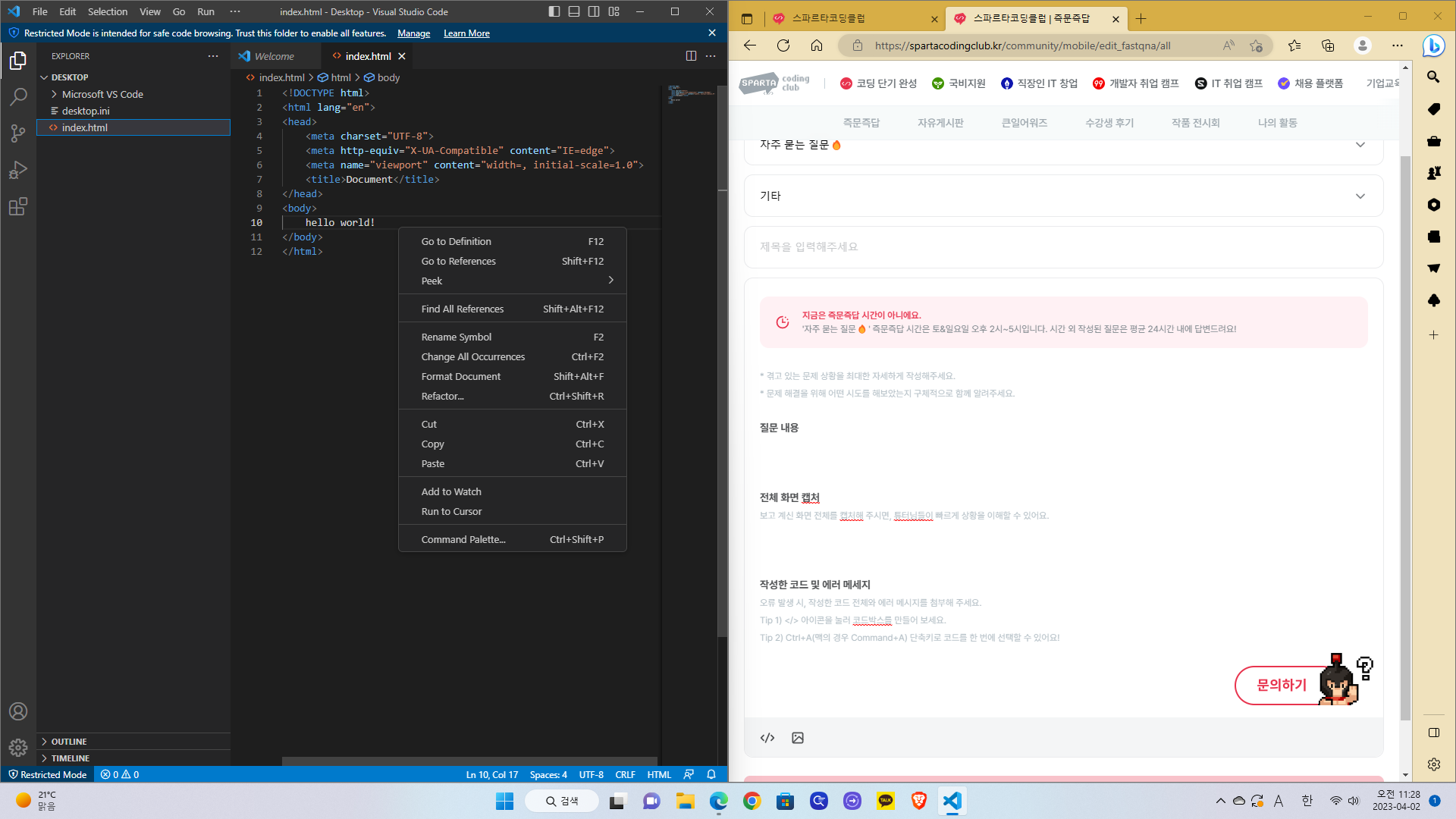The height and width of the screenshot is (819, 1456).
Task: Open Edge sidebar search
Action: 1433,77
